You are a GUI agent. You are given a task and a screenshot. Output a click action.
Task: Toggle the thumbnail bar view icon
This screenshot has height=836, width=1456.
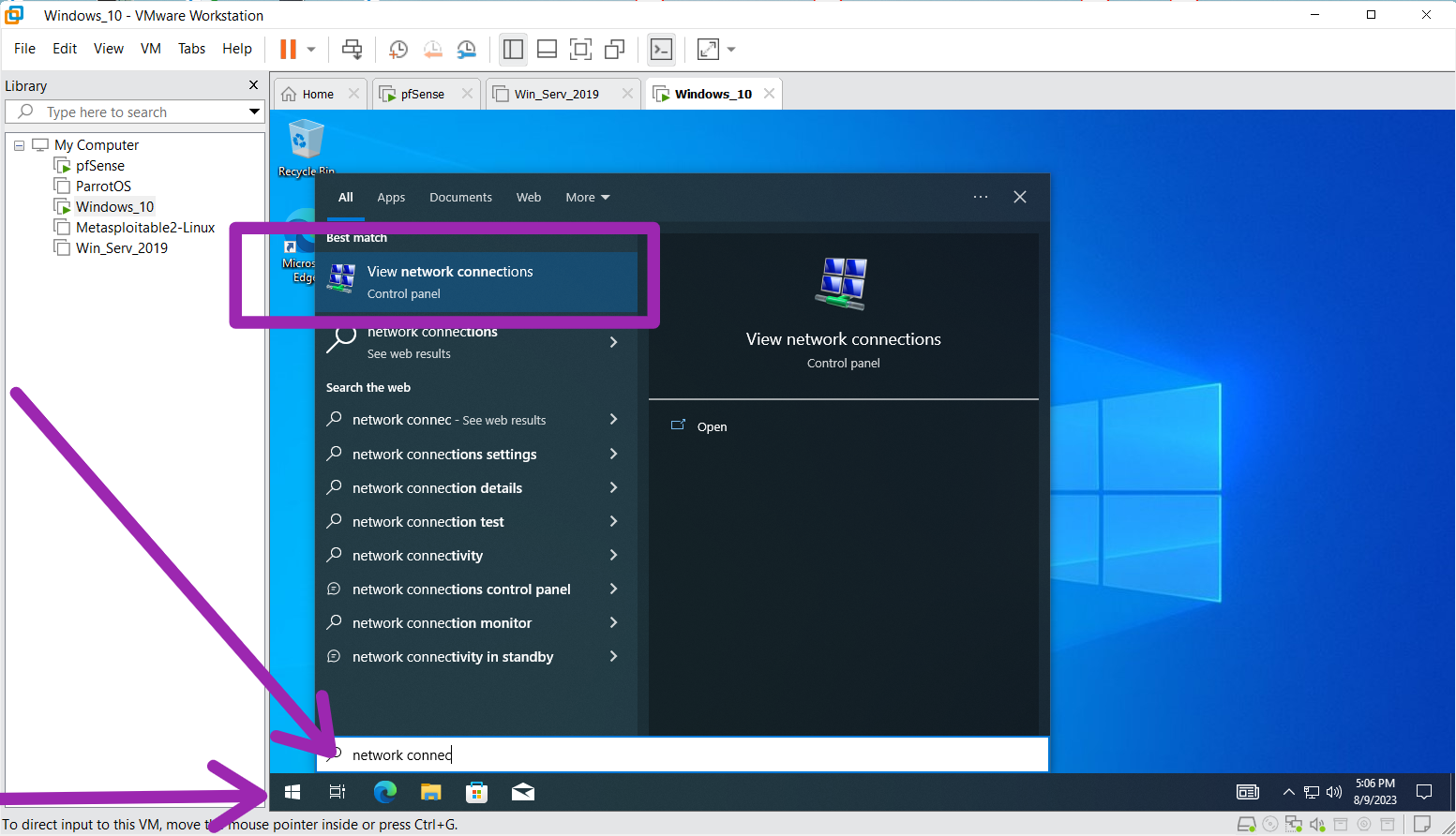point(547,49)
